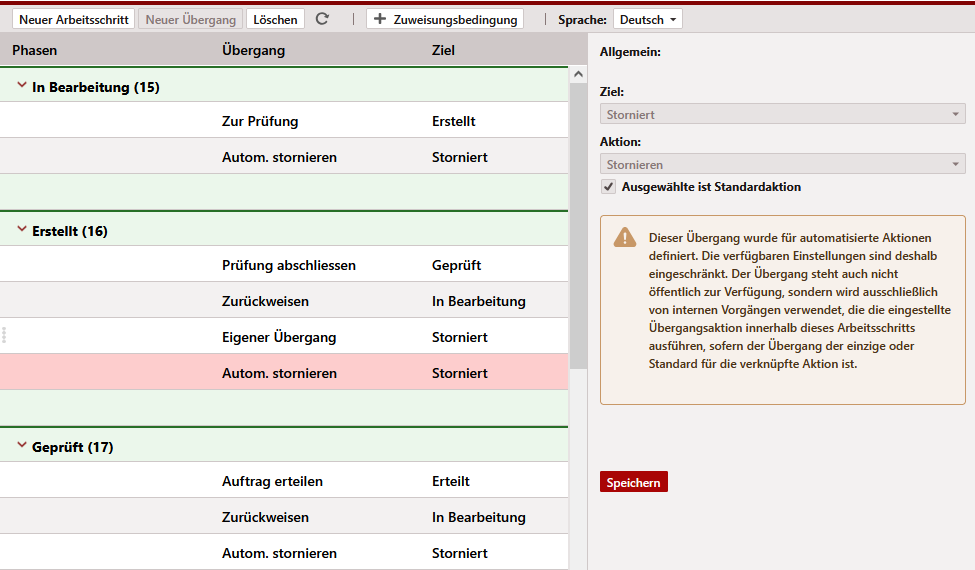The width and height of the screenshot is (975, 570).
Task: Click the plus icon for Zuweisungsbedingung
Action: 380,19
